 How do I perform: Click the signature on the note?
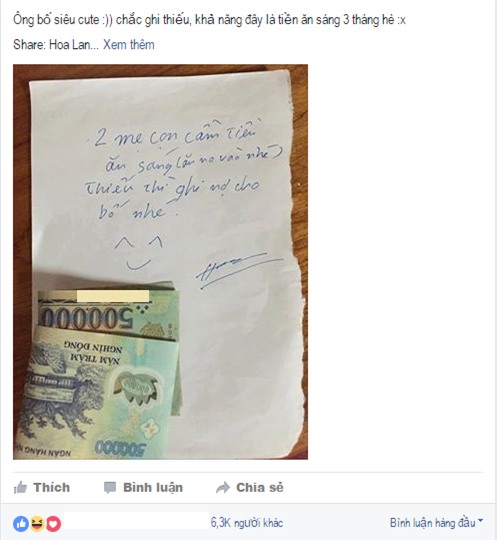click(238, 270)
